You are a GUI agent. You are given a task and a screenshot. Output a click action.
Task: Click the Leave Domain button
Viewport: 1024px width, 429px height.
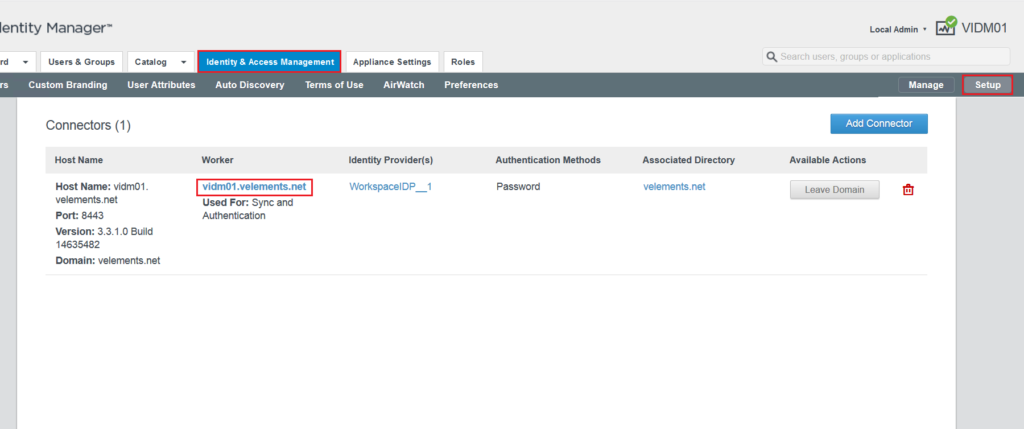click(835, 190)
